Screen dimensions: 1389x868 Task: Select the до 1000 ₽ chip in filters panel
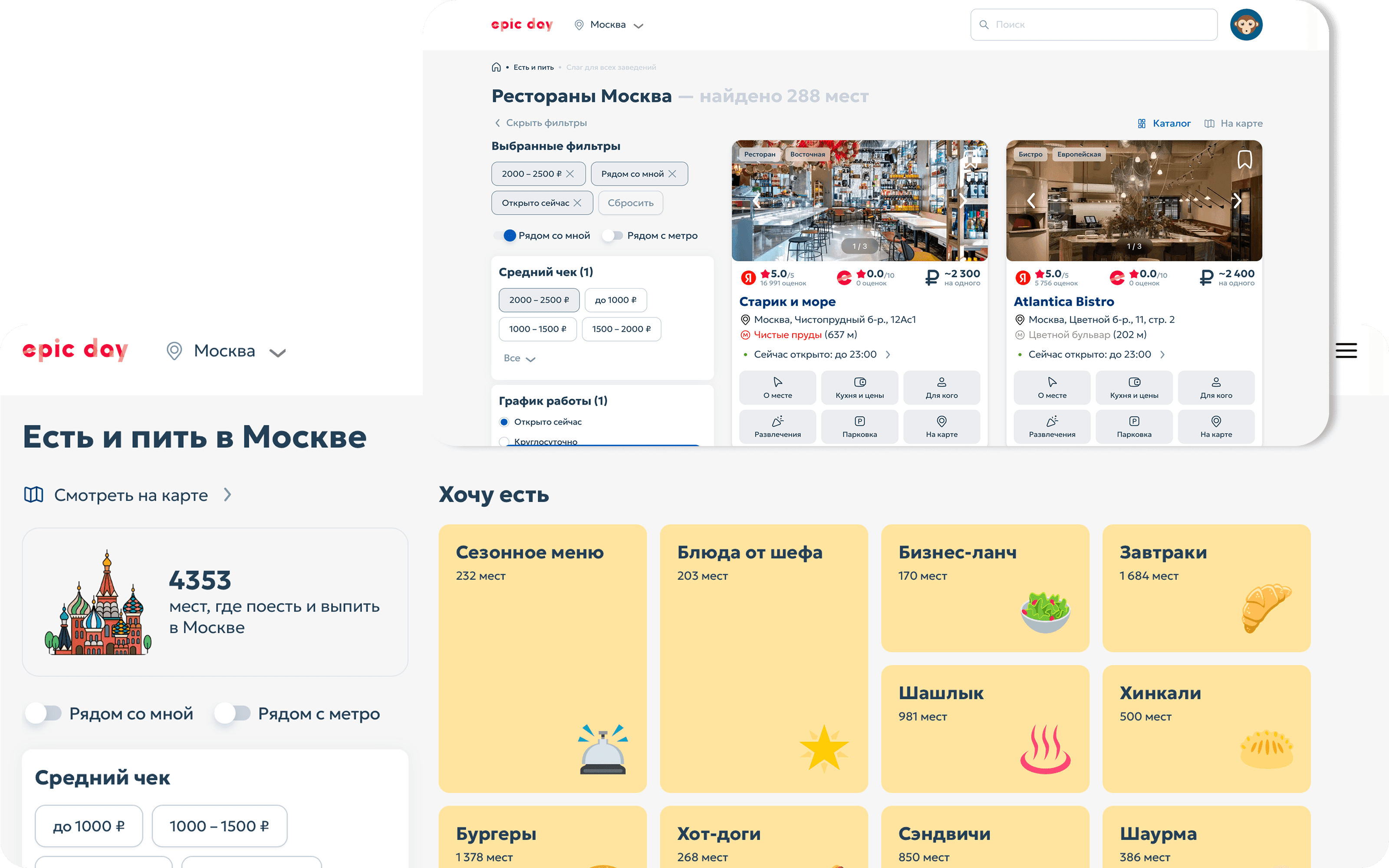coord(616,300)
